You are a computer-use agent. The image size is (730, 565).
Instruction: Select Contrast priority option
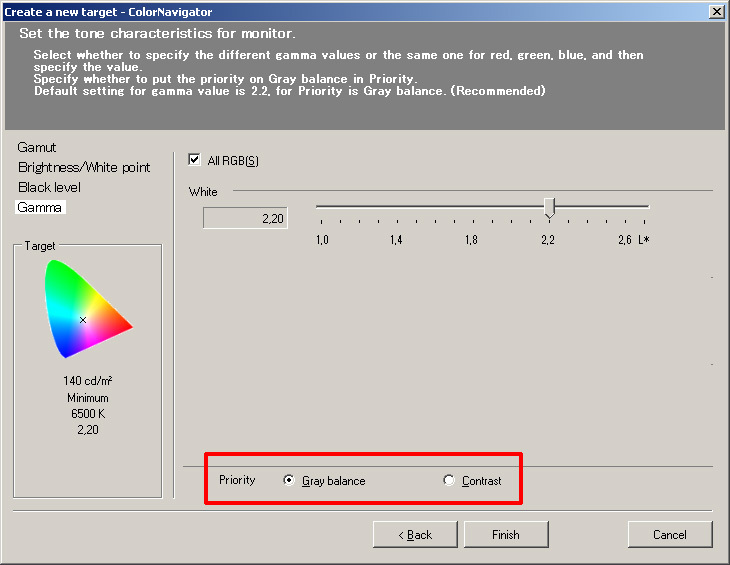[449, 480]
